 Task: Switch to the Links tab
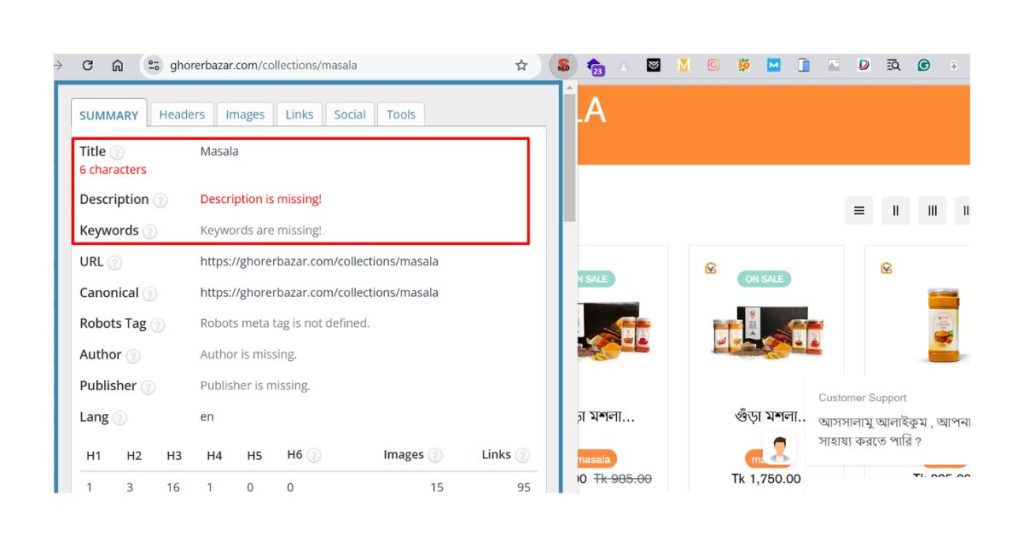[x=299, y=115]
